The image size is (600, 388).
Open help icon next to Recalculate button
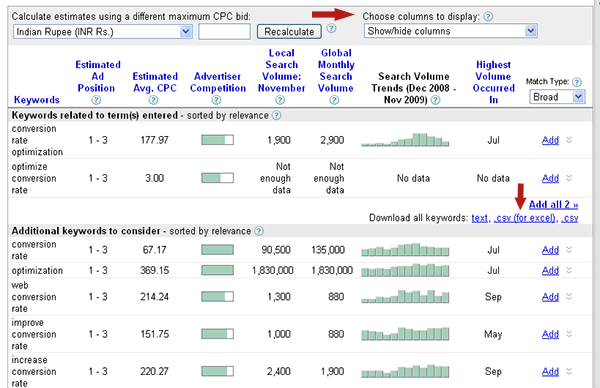[331, 28]
